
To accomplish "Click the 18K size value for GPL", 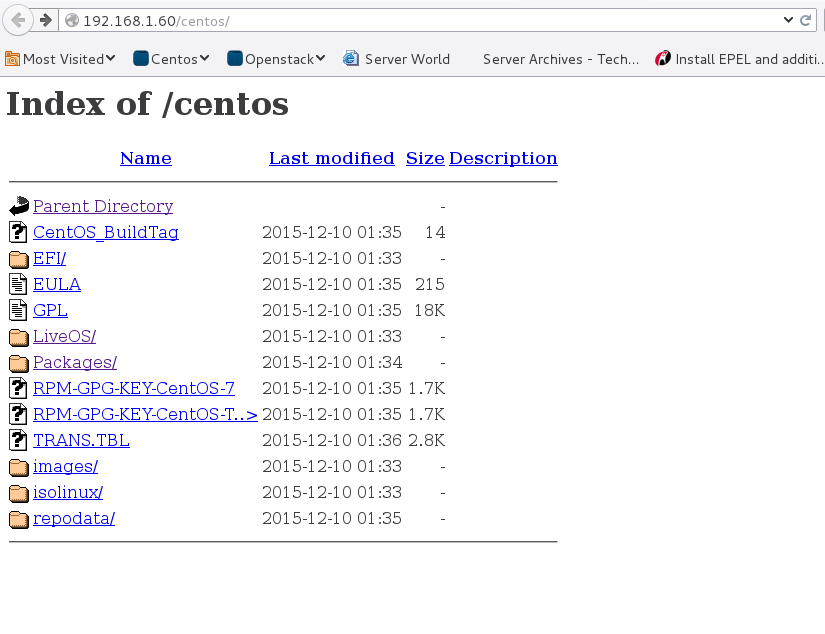I will pos(429,310).
